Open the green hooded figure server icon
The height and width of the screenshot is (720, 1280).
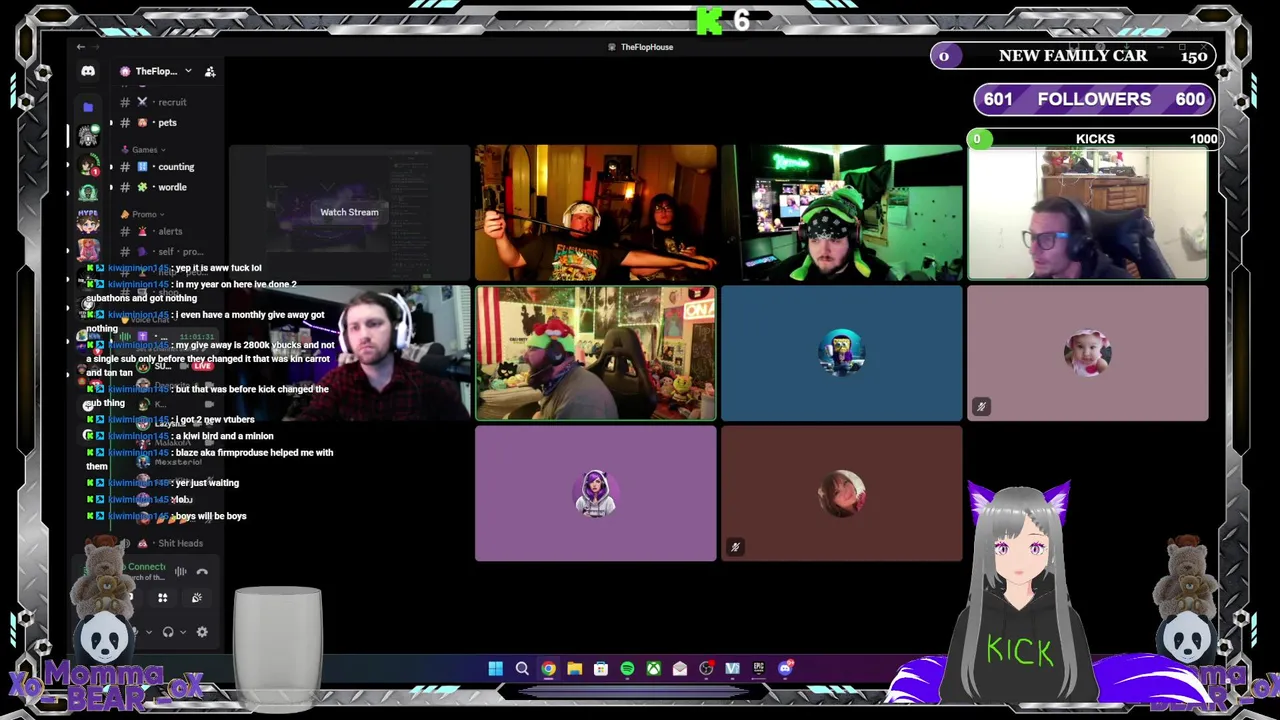pyautogui.click(x=88, y=192)
